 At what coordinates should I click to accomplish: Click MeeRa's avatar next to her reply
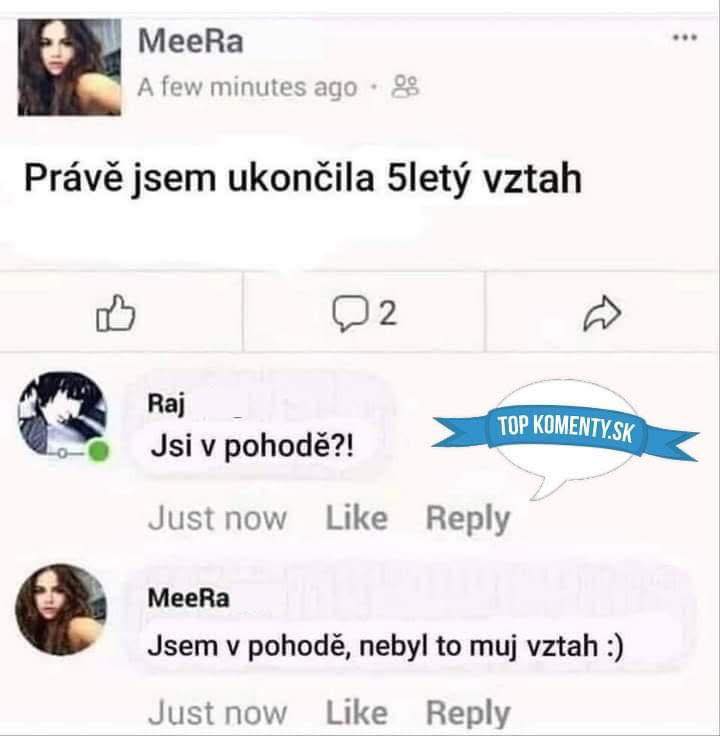pos(62,610)
